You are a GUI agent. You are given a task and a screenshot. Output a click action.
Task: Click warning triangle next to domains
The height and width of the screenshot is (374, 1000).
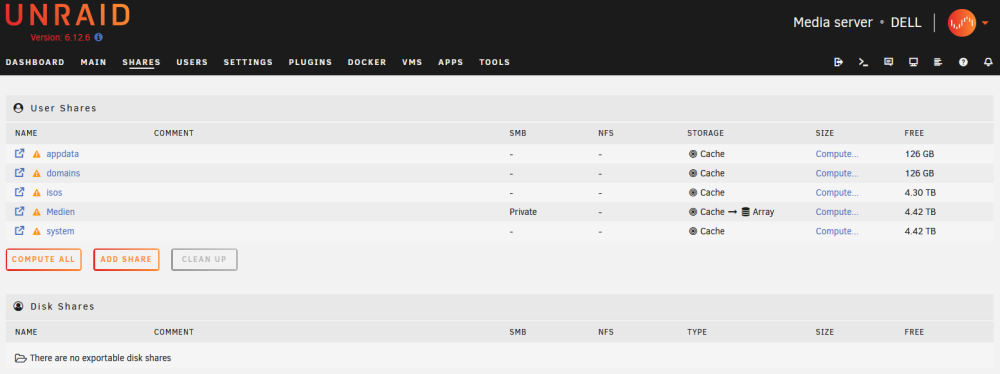(36, 174)
